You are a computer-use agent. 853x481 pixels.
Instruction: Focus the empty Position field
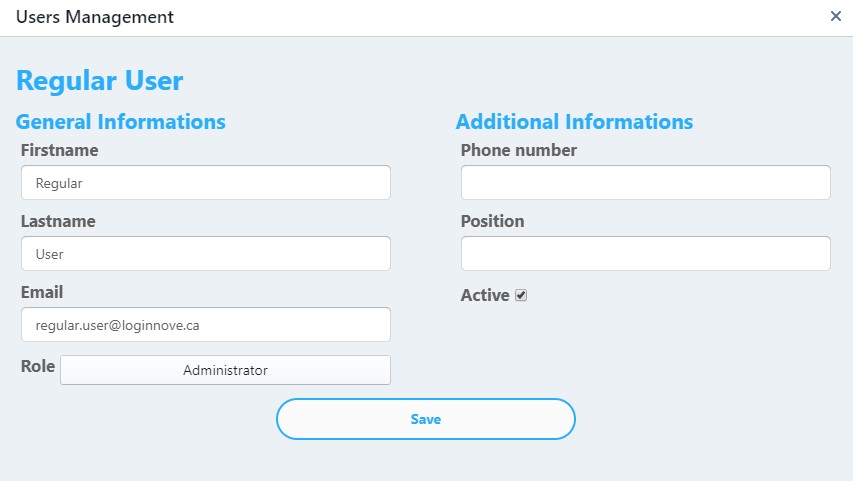pyautogui.click(x=645, y=254)
